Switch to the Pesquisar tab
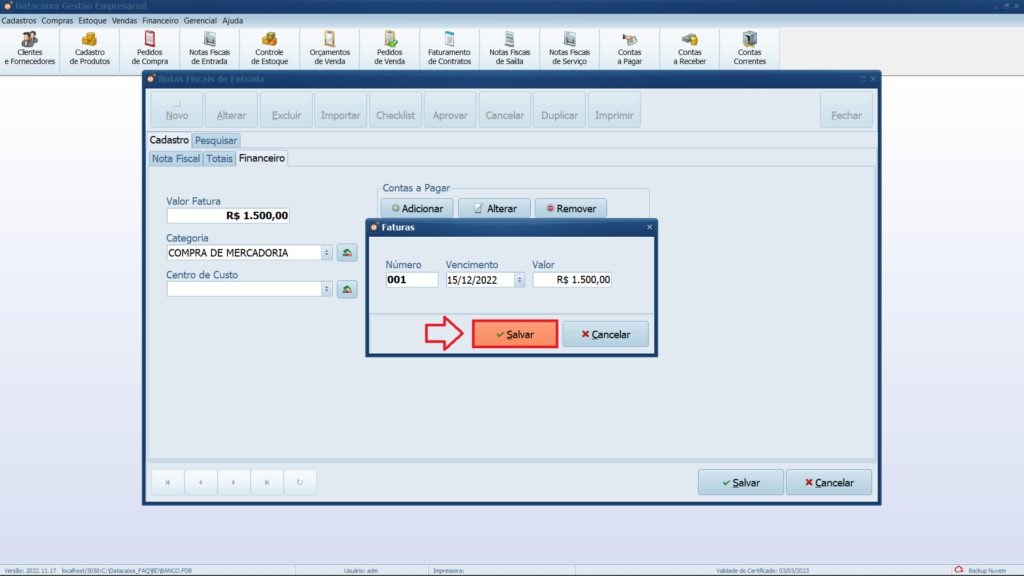Viewport: 1024px width, 576px height. pyautogui.click(x=216, y=141)
